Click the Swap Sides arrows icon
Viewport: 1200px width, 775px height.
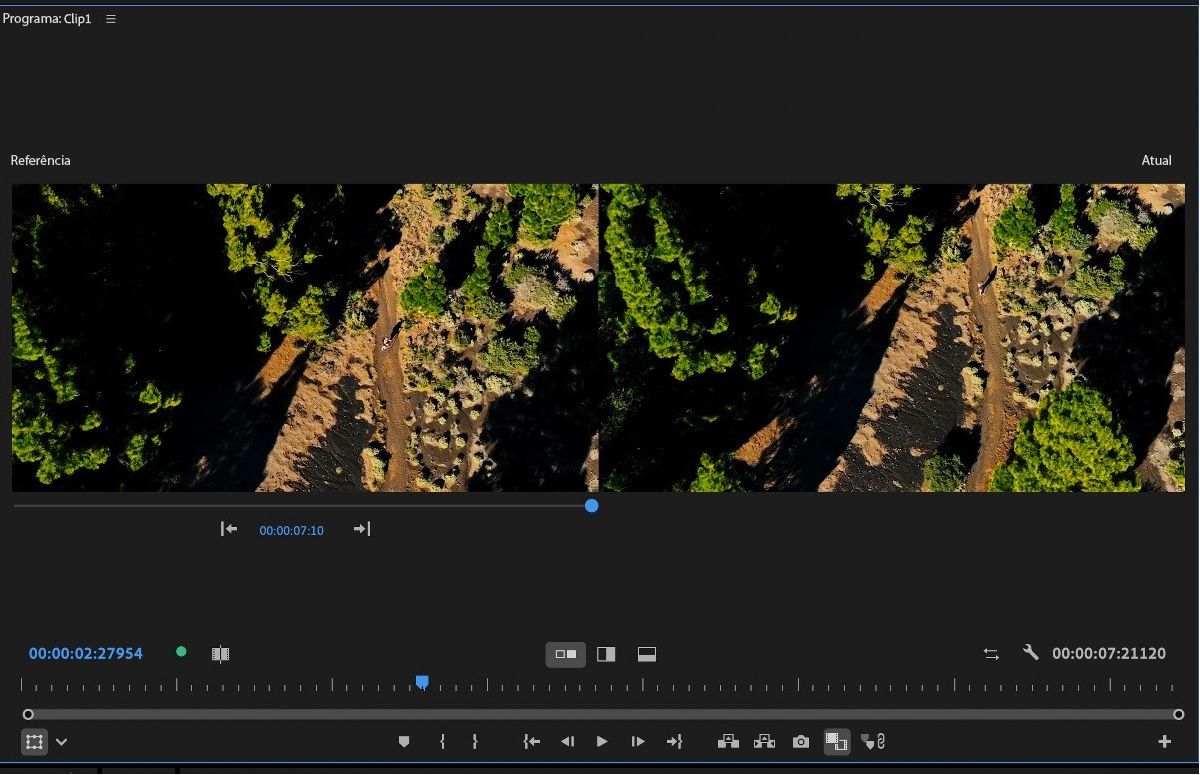pos(991,653)
